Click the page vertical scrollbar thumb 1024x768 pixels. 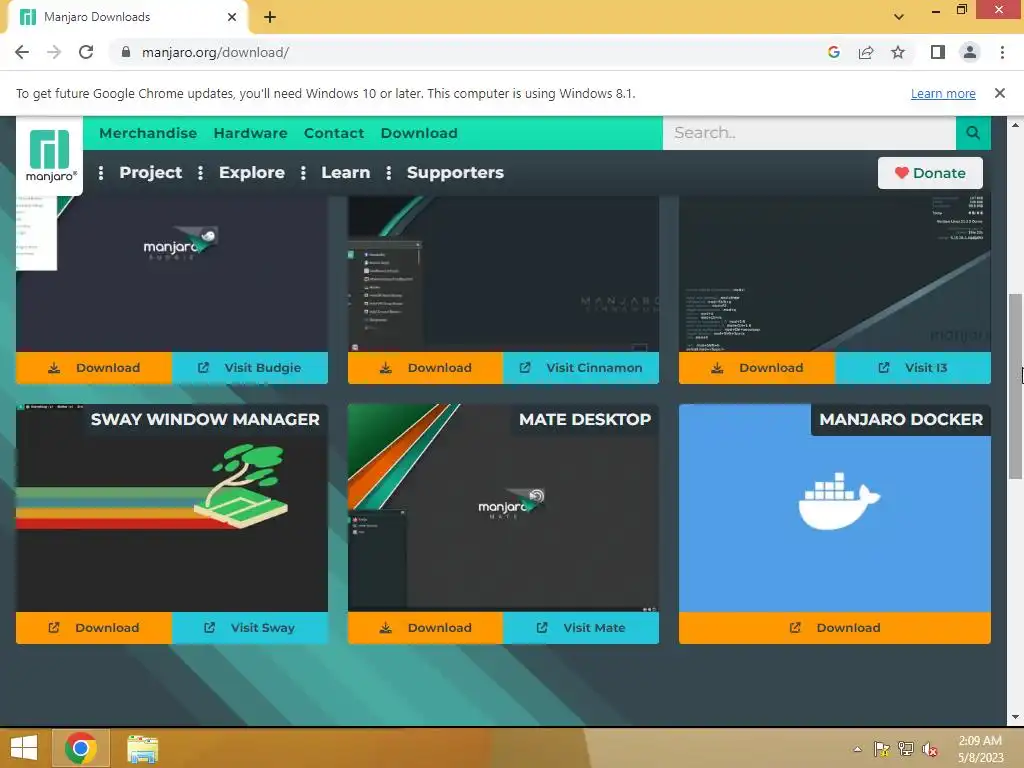tap(1015, 385)
